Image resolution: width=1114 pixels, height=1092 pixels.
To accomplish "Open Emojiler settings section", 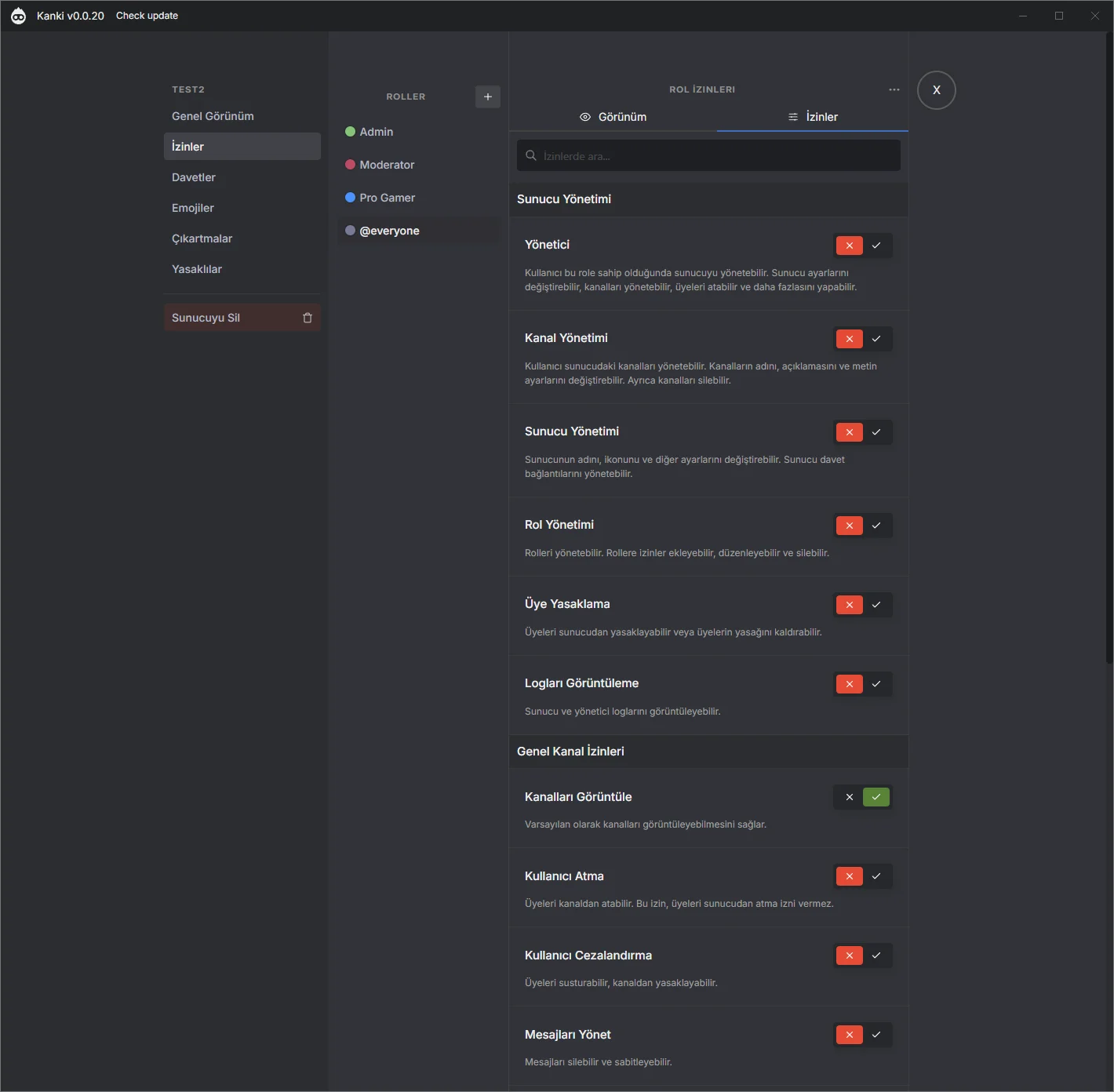I will point(193,208).
